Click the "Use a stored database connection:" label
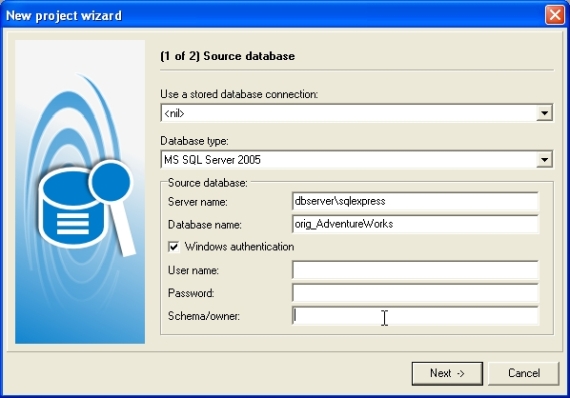This screenshot has height=398, width=570. [x=239, y=94]
